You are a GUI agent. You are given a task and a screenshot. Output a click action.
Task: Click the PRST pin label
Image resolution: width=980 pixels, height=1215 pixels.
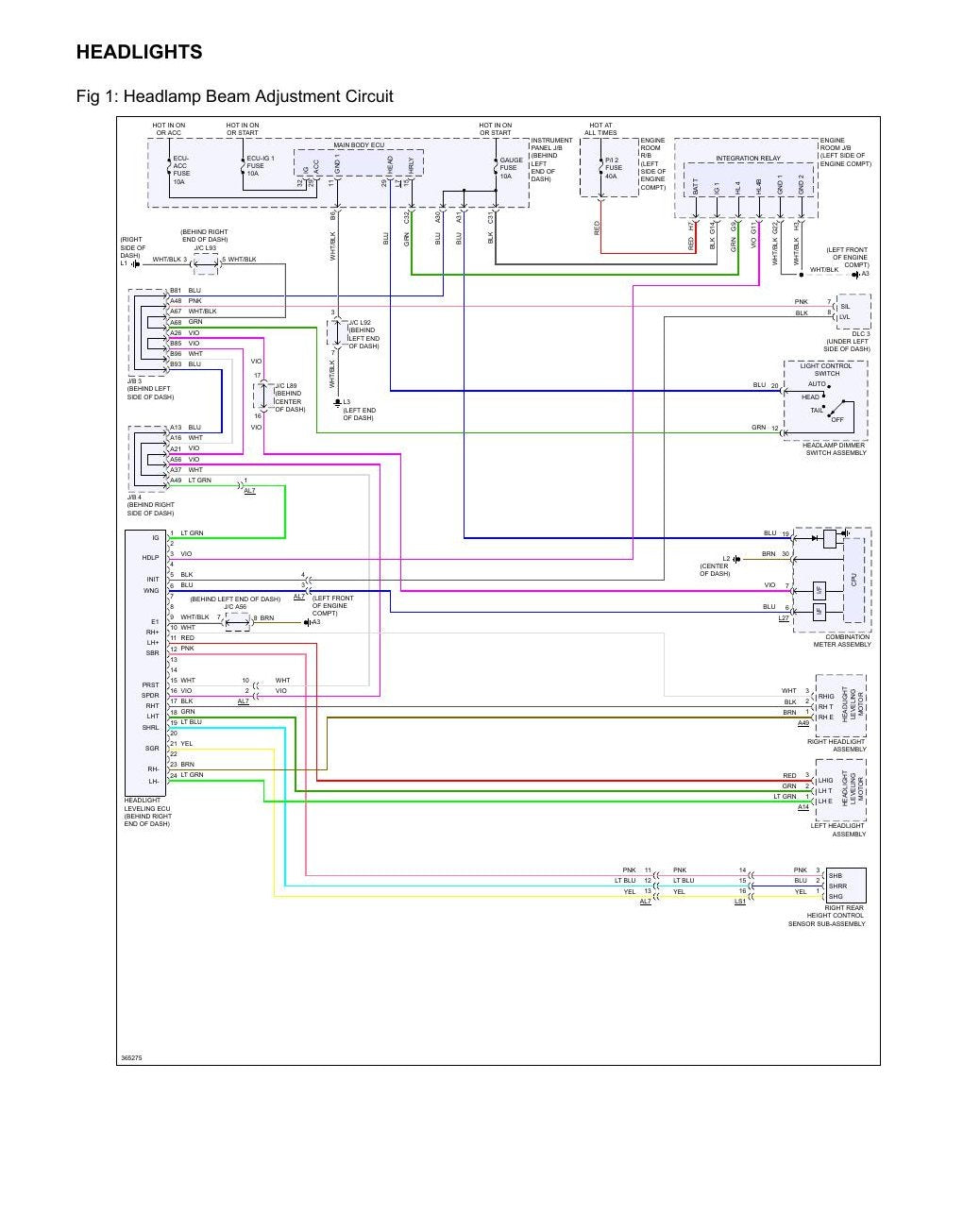coord(151,685)
